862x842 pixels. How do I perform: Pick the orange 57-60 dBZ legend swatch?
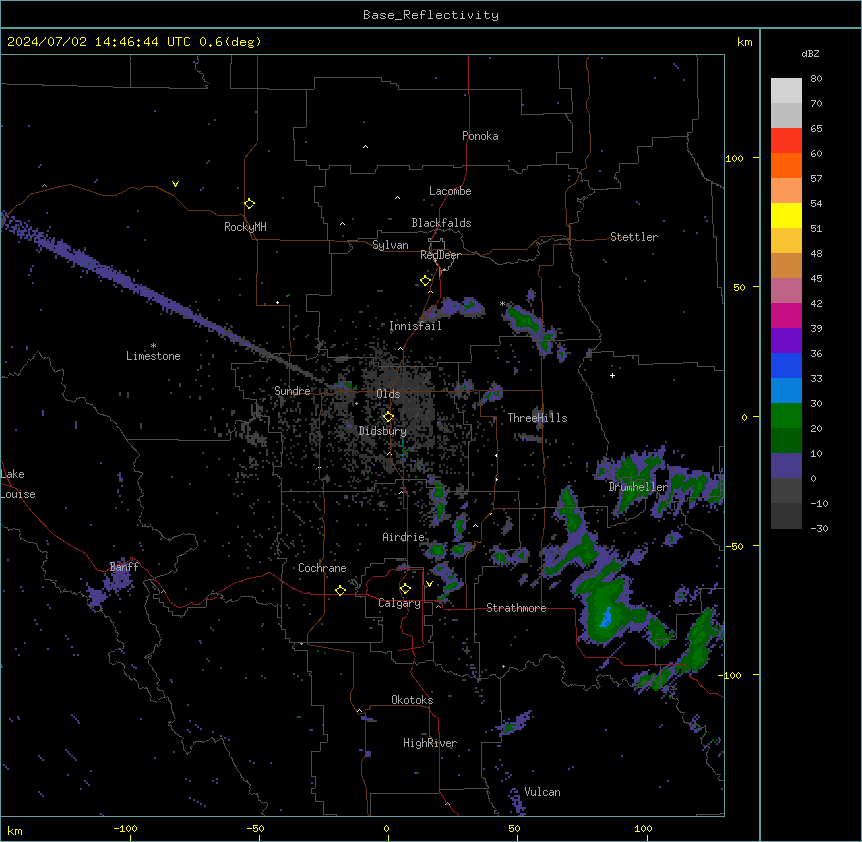[x=786, y=165]
